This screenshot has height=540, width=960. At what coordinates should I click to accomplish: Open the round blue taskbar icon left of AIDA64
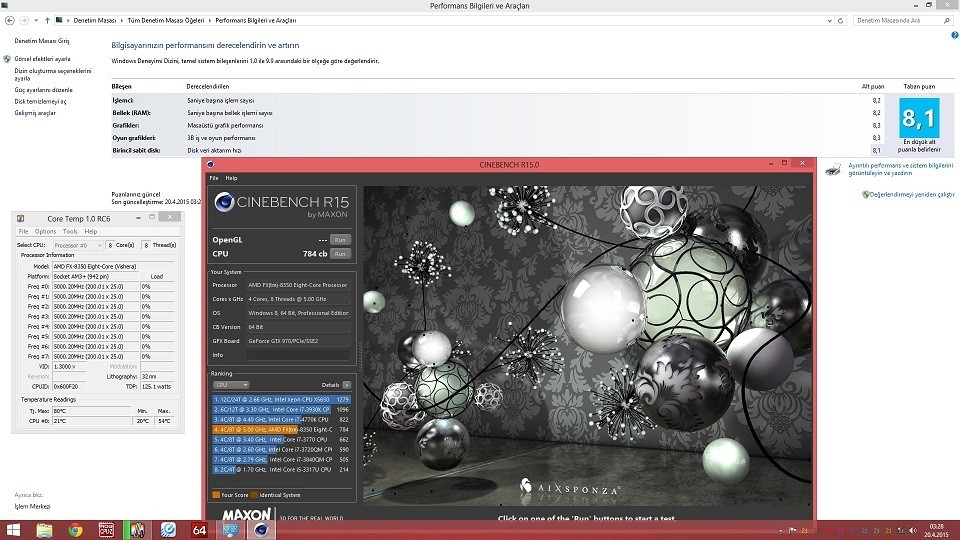click(168, 530)
